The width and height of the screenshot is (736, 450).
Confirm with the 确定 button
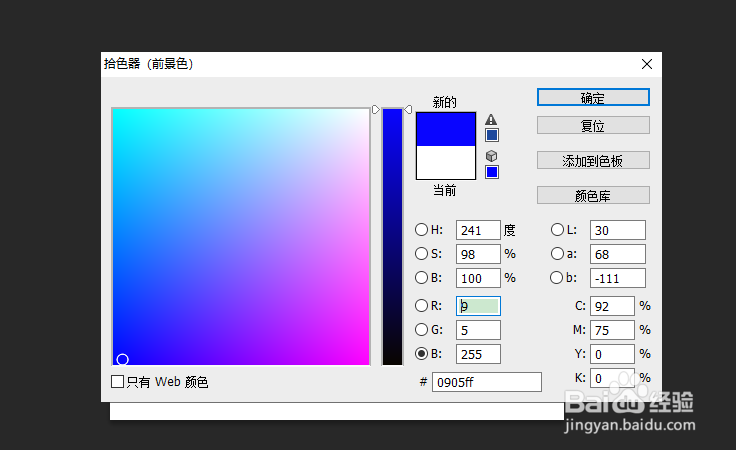click(x=593, y=97)
